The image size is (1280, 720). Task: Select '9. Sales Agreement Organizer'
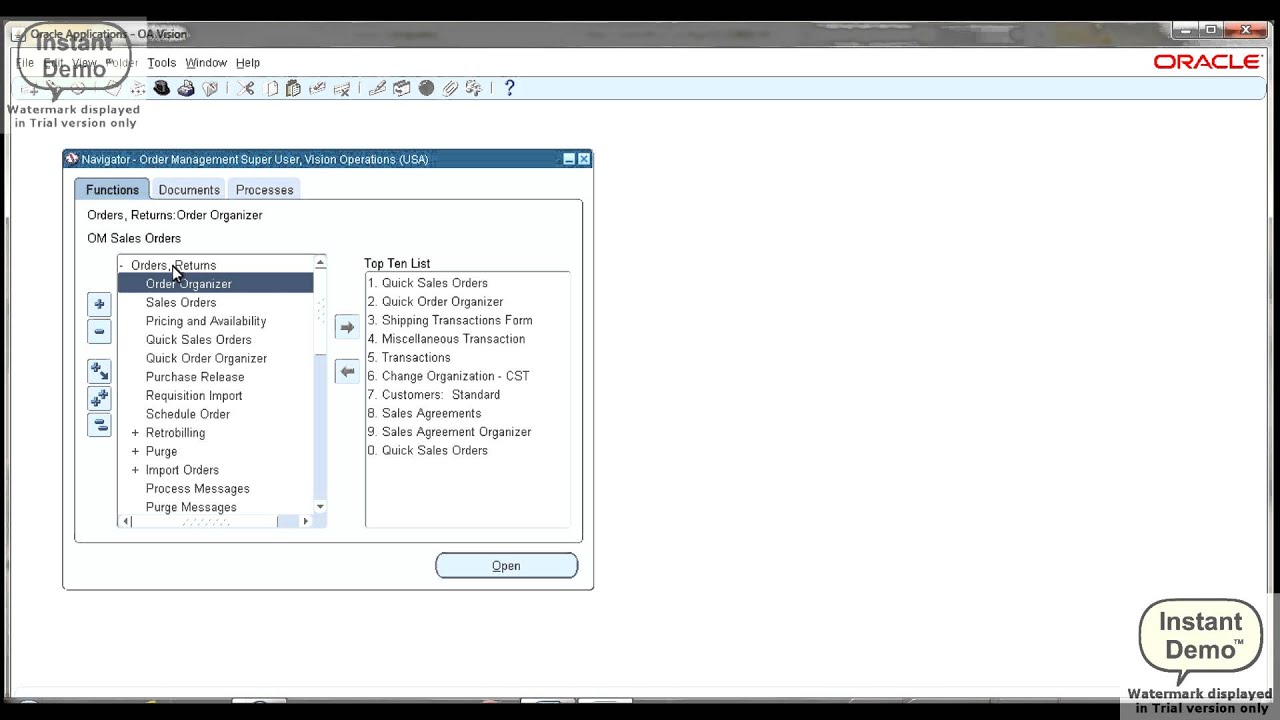click(449, 432)
